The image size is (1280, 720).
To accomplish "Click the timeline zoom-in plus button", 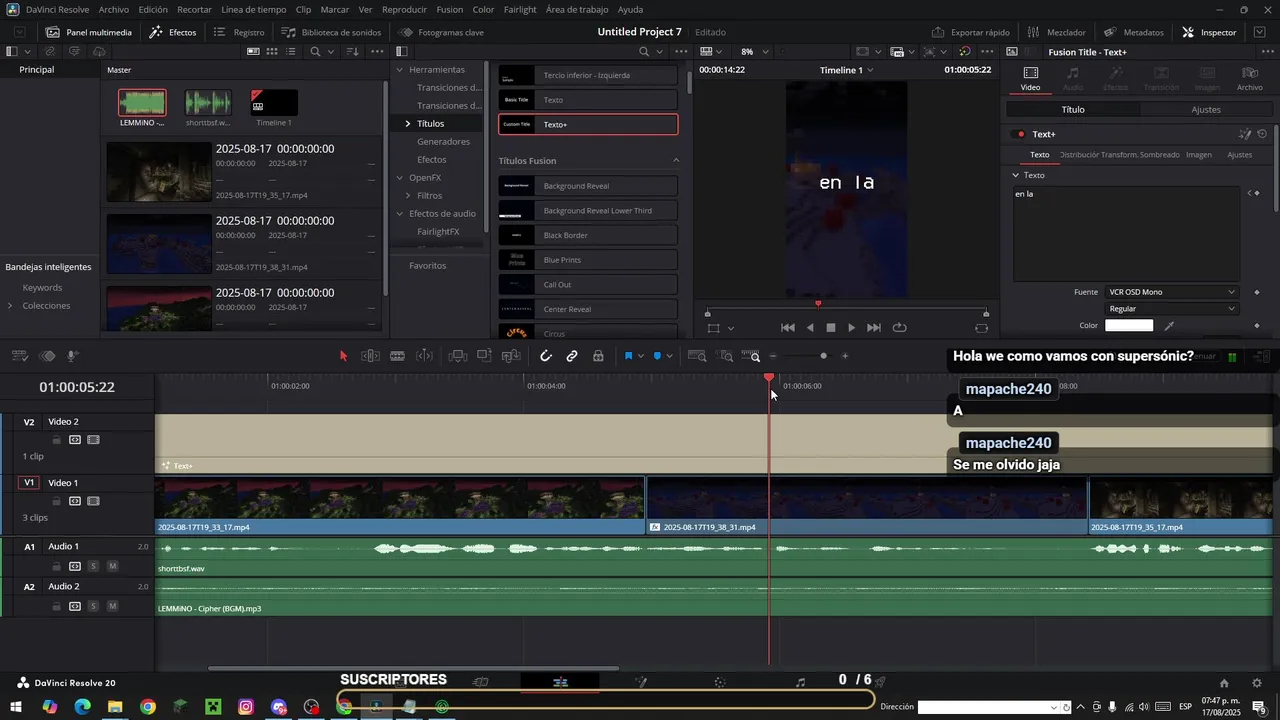I will click(x=845, y=356).
